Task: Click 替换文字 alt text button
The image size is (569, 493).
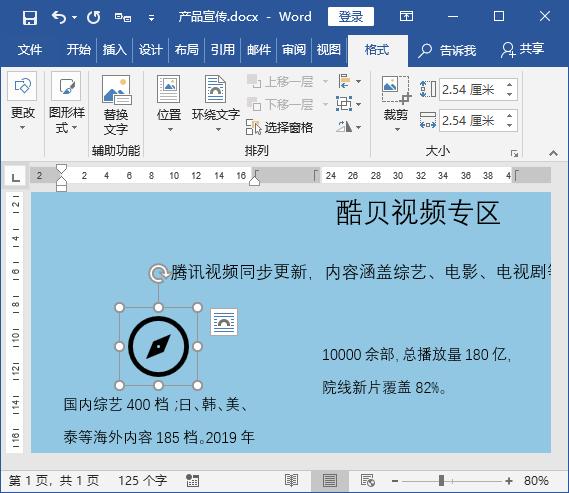Action: tap(116, 105)
